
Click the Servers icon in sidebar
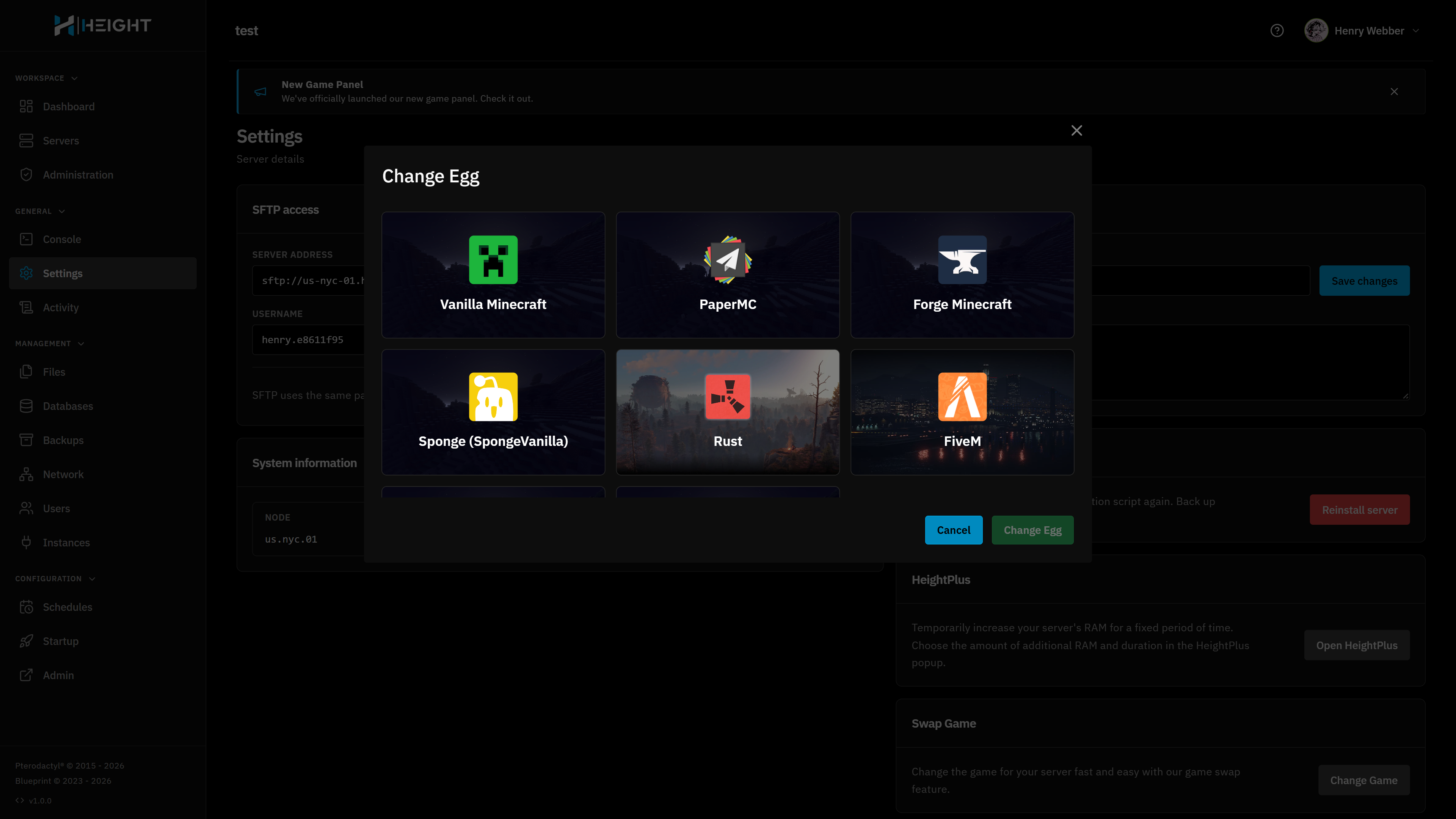(x=26, y=140)
